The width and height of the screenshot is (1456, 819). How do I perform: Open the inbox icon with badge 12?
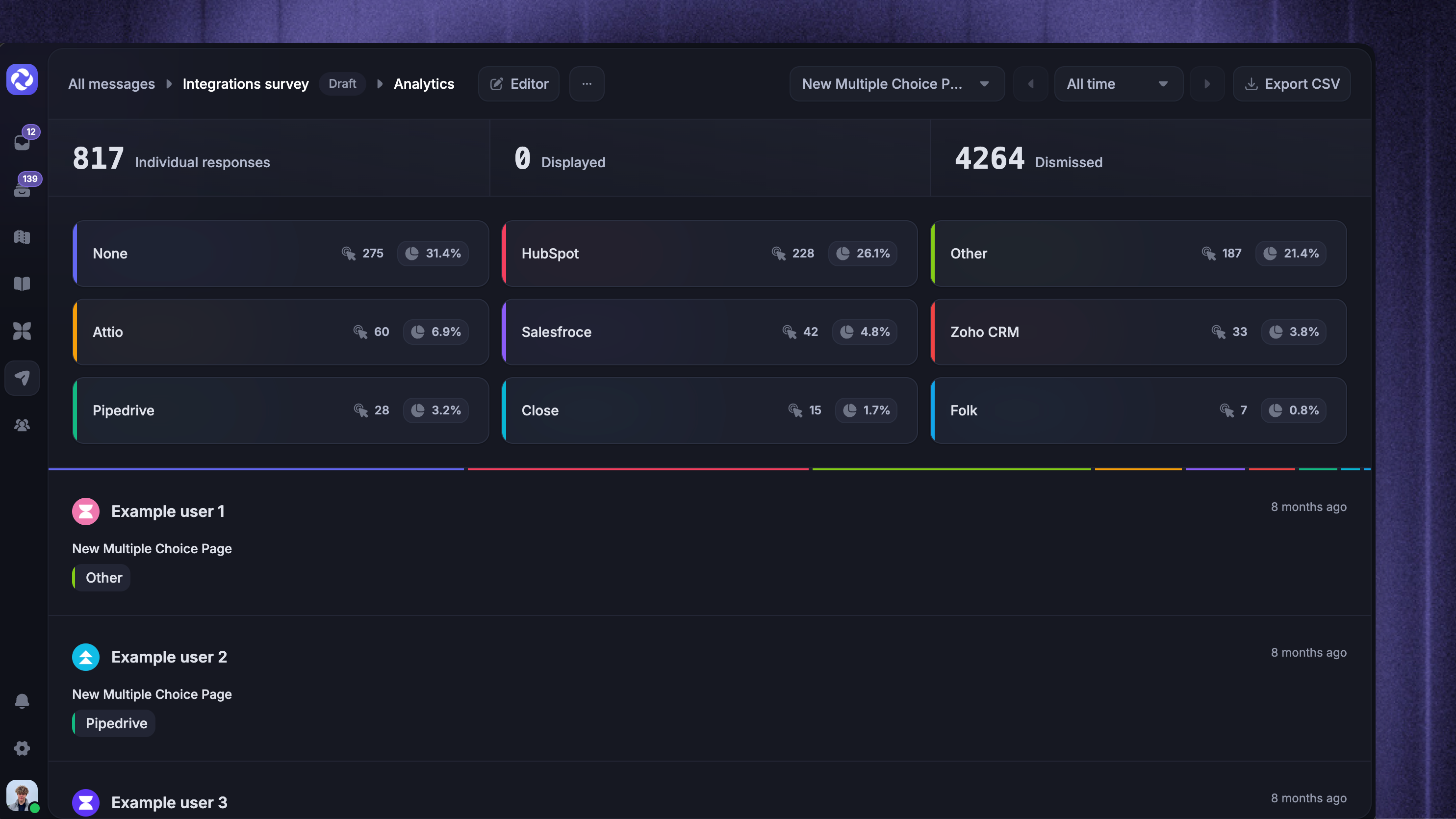click(x=22, y=142)
